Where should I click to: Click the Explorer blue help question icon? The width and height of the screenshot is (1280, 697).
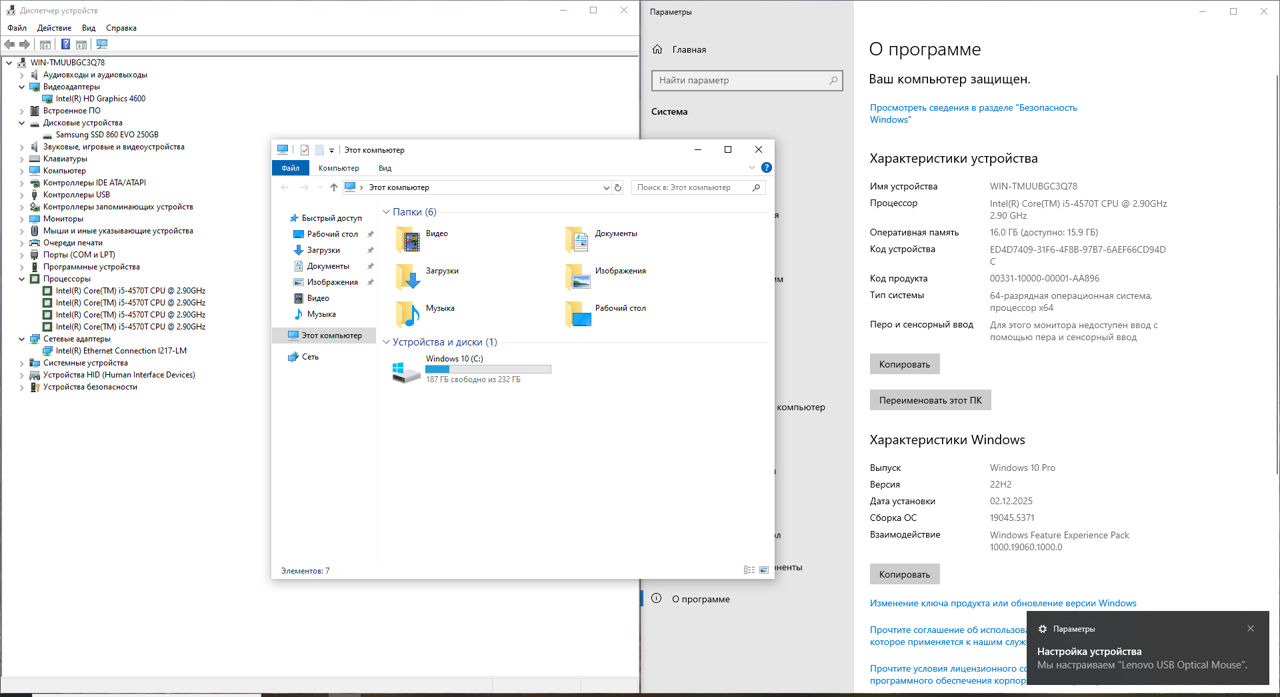click(x=766, y=168)
